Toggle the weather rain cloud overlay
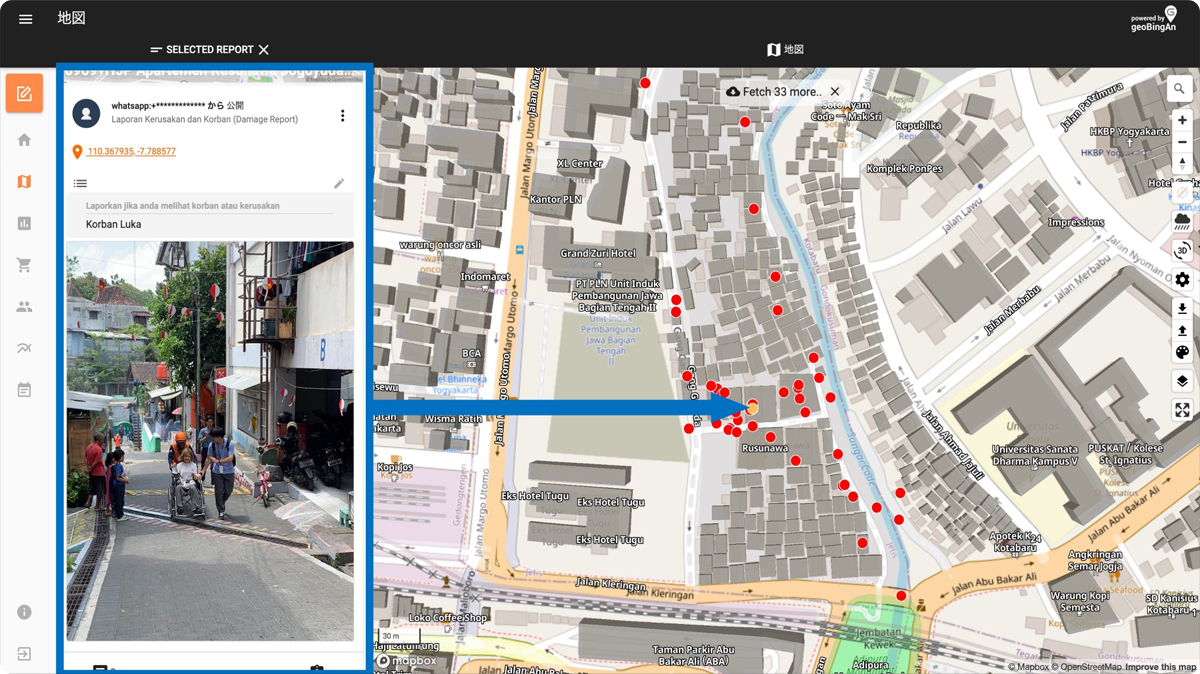1200x674 pixels. click(1181, 220)
